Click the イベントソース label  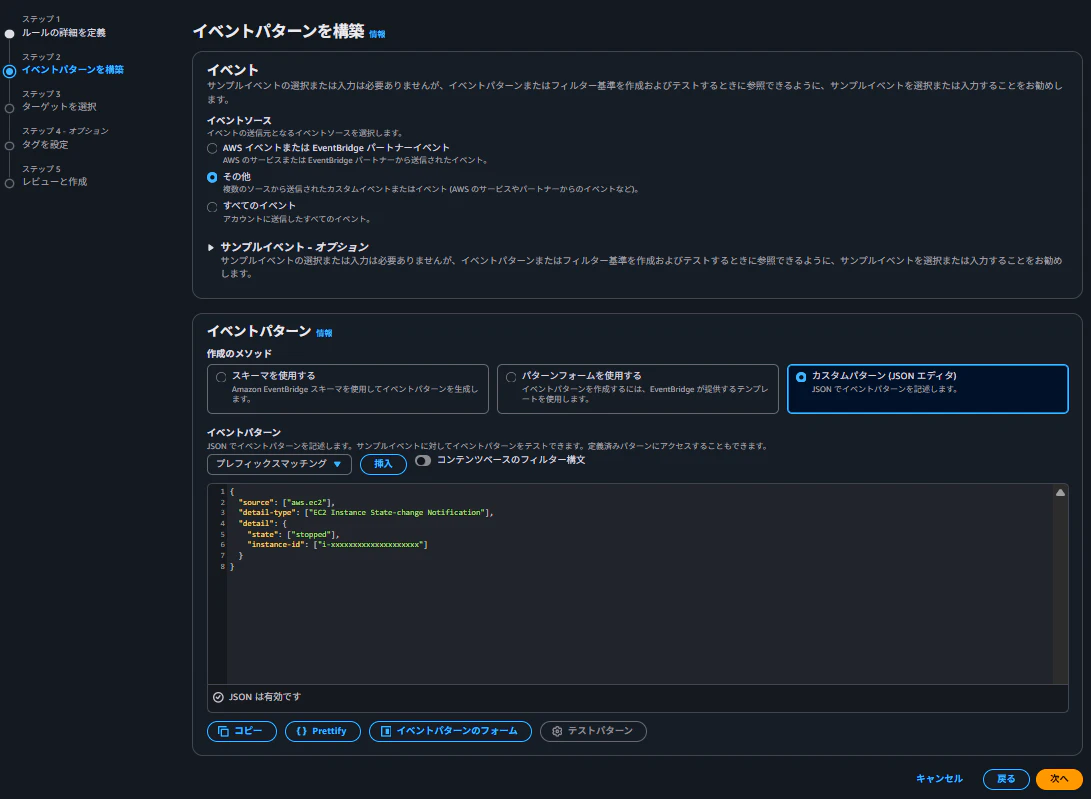[x=239, y=120]
